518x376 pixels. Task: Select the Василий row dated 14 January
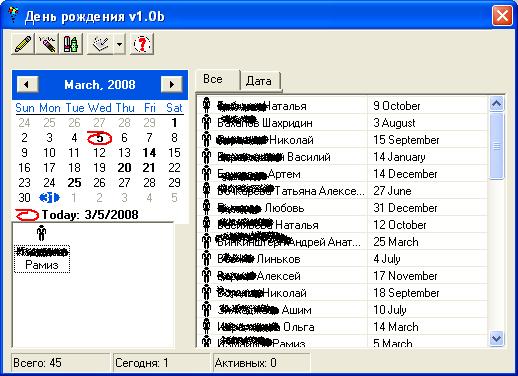coord(343,157)
